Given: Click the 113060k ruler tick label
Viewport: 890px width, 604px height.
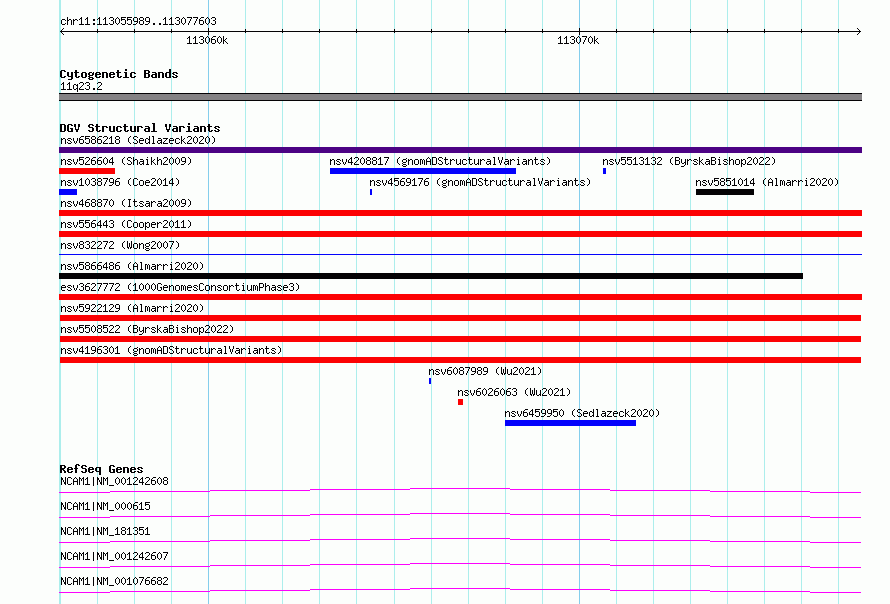Looking at the screenshot, I should 207,40.
